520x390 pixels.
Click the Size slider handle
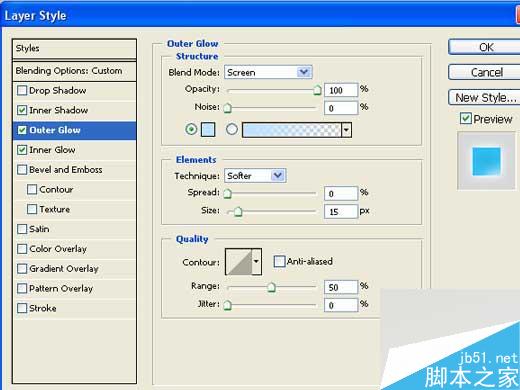coord(238,212)
